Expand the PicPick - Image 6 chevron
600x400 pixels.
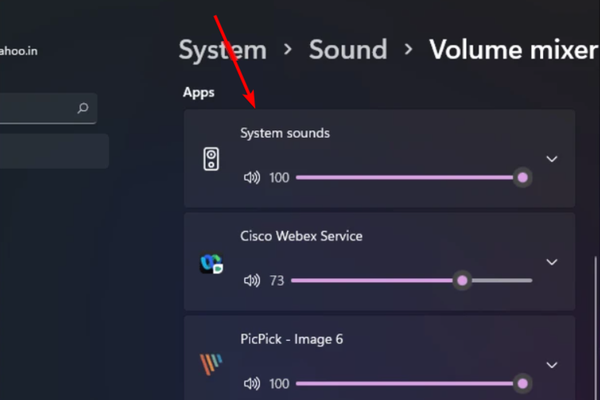tap(551, 366)
